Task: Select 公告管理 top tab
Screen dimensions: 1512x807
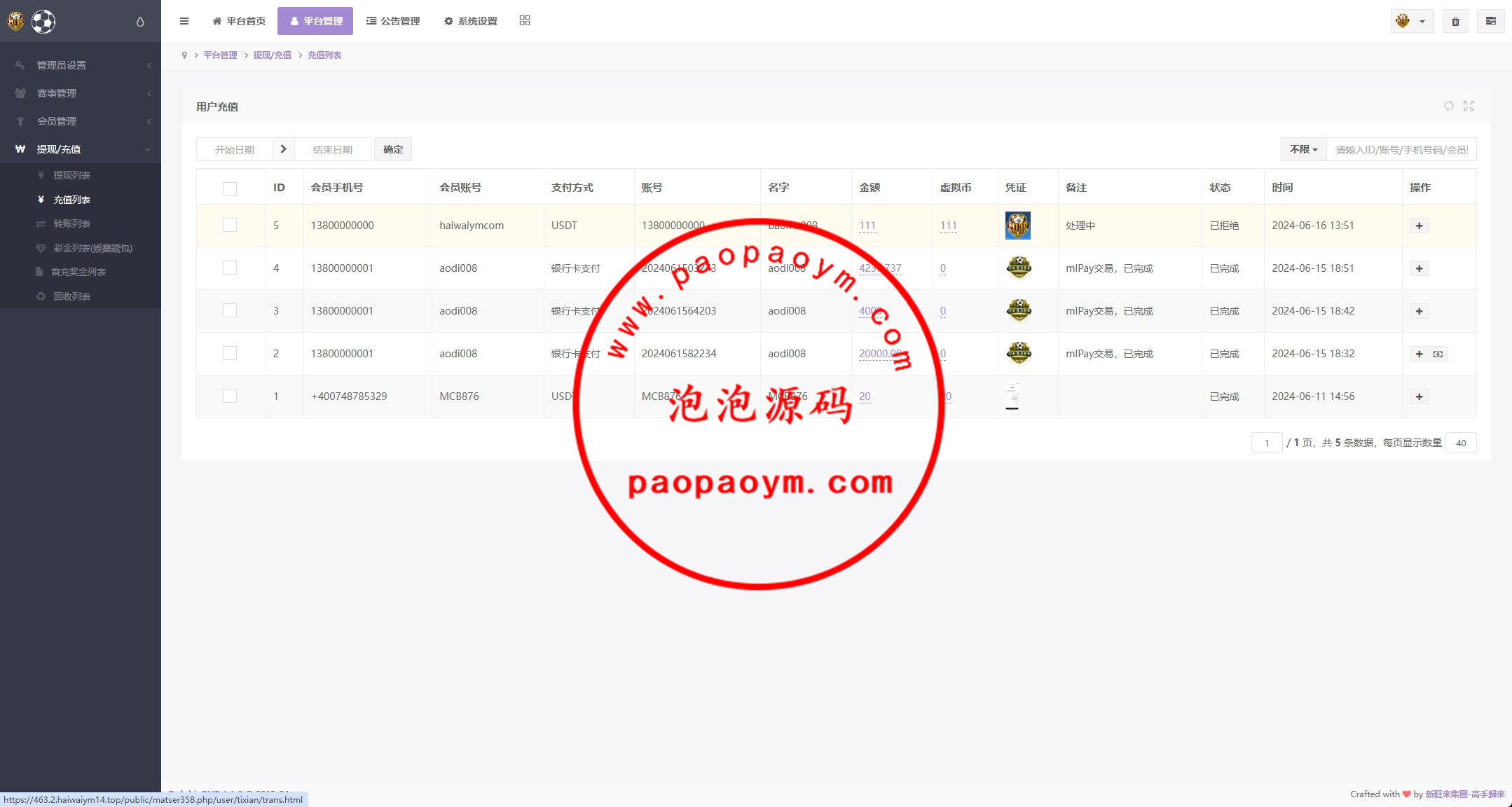Action: pyautogui.click(x=393, y=21)
